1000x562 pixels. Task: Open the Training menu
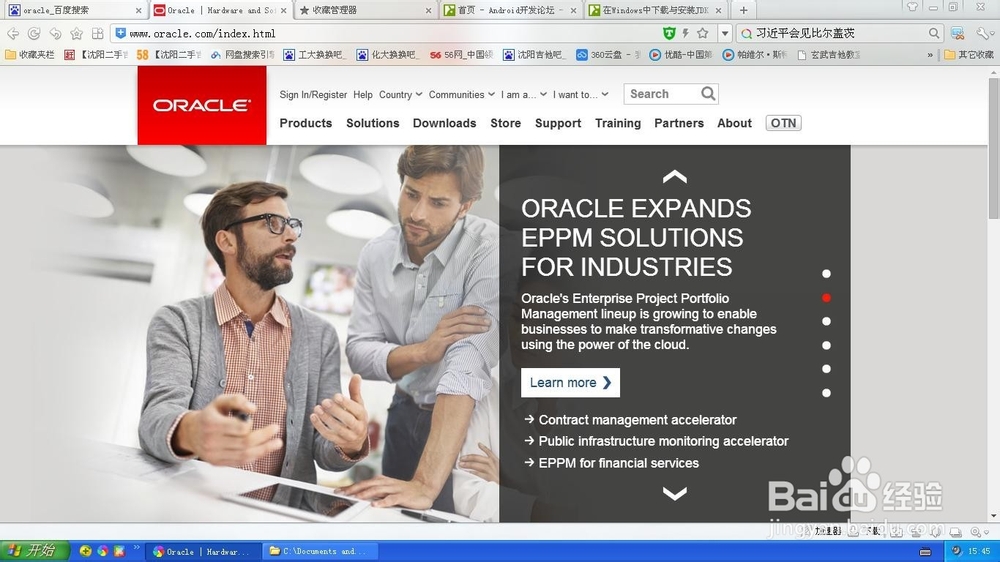click(x=618, y=123)
